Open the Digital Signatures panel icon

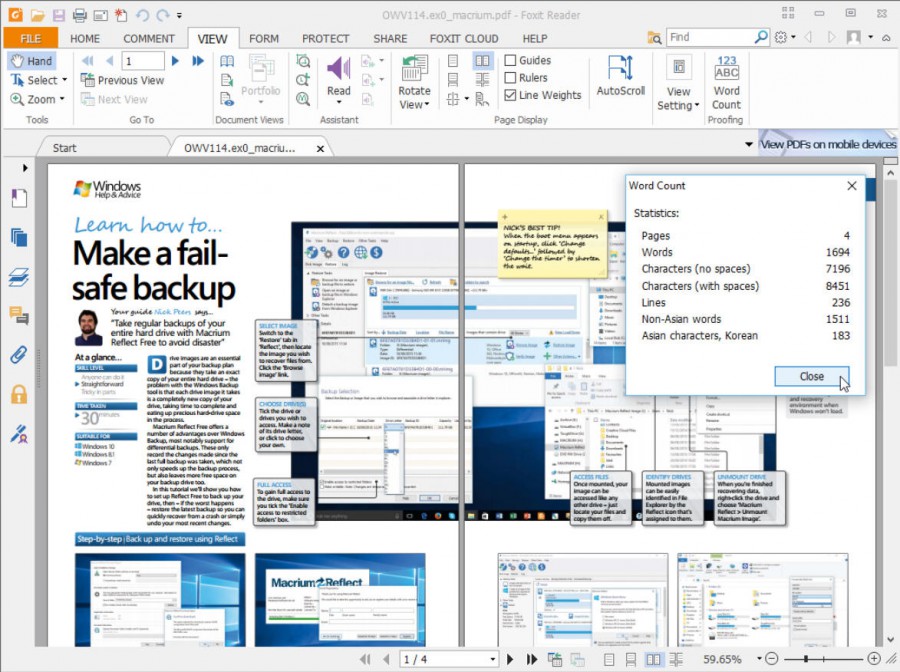pyautogui.click(x=19, y=434)
